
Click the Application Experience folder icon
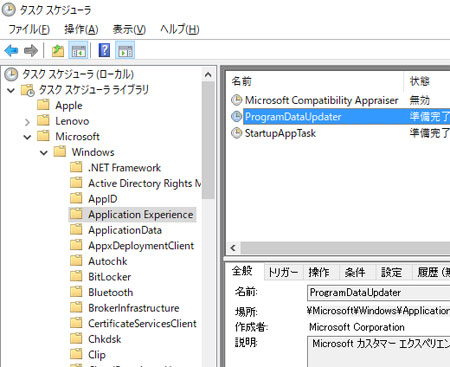(76, 214)
